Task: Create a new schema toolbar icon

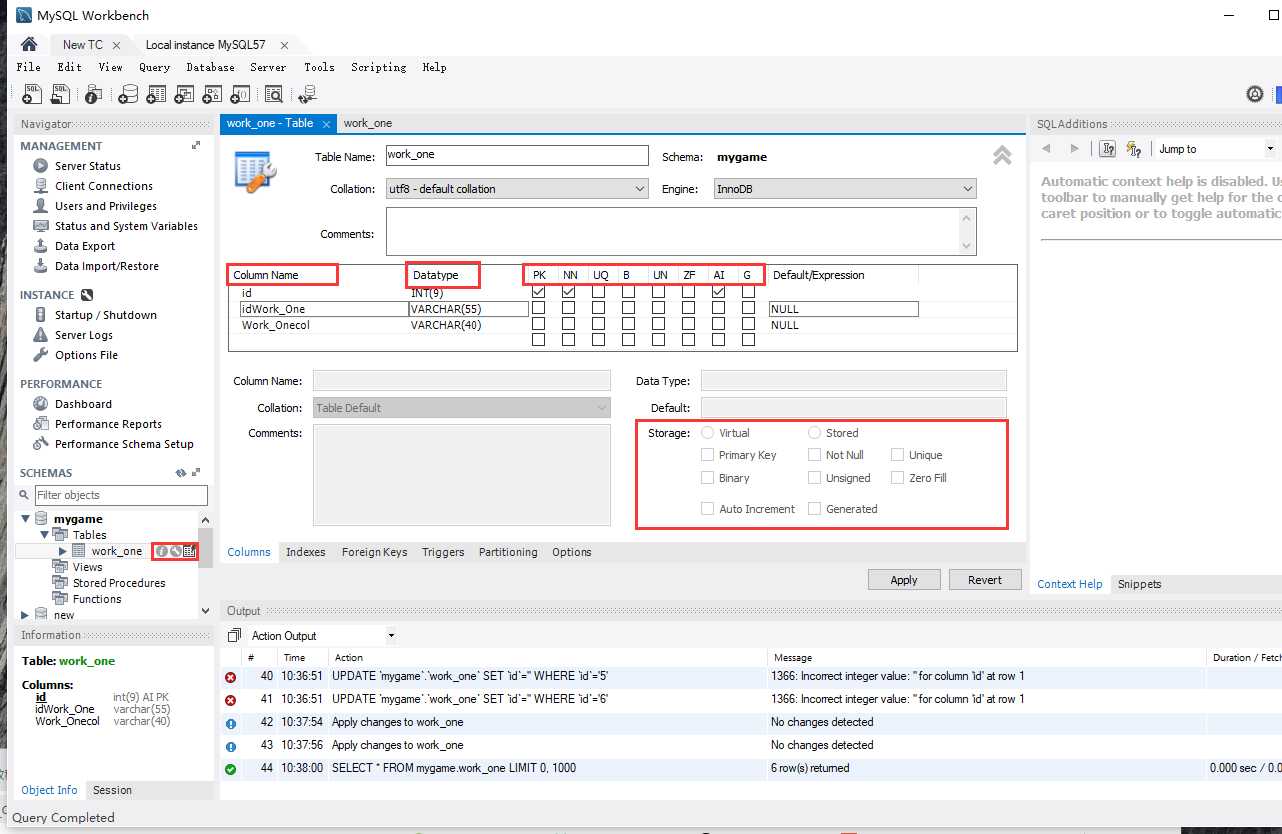Action: tap(128, 95)
